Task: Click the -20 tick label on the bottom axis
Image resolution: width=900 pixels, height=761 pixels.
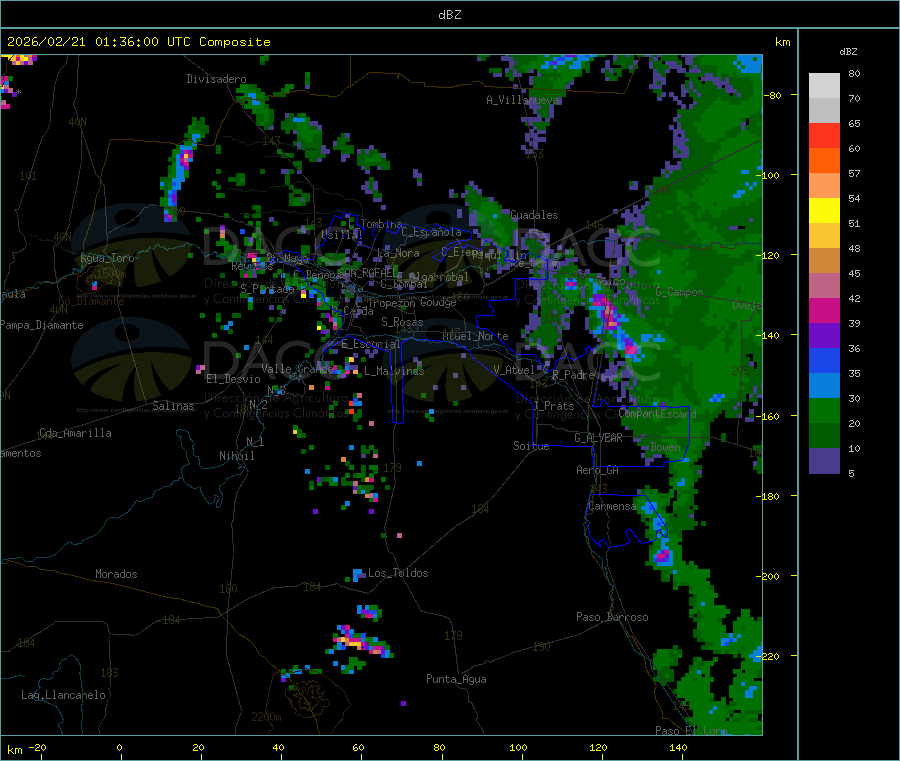Action: [x=37, y=747]
